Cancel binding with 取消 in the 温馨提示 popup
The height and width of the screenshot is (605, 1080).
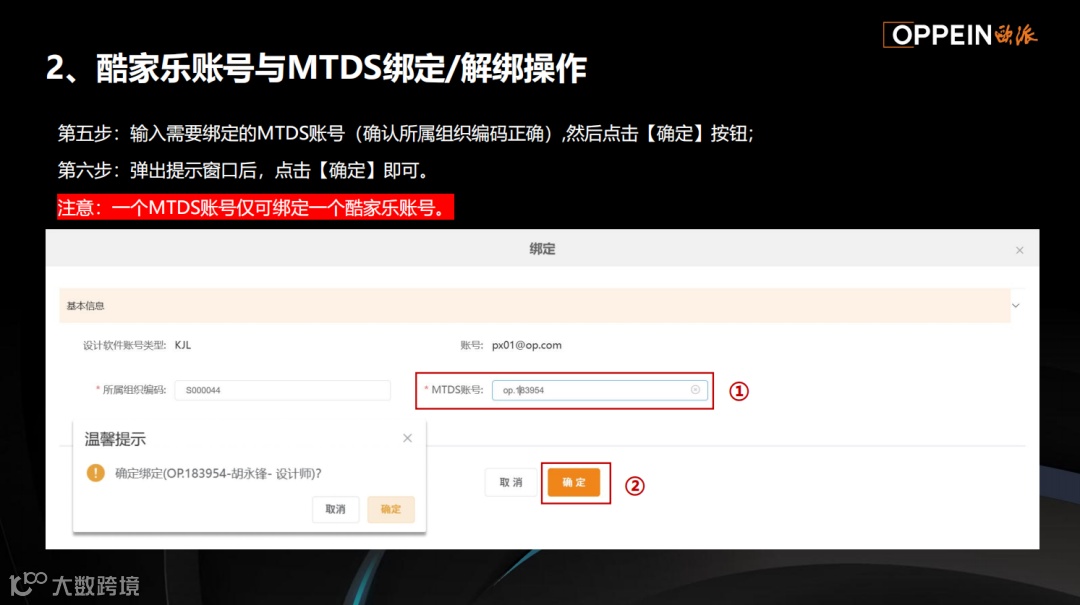pos(335,509)
